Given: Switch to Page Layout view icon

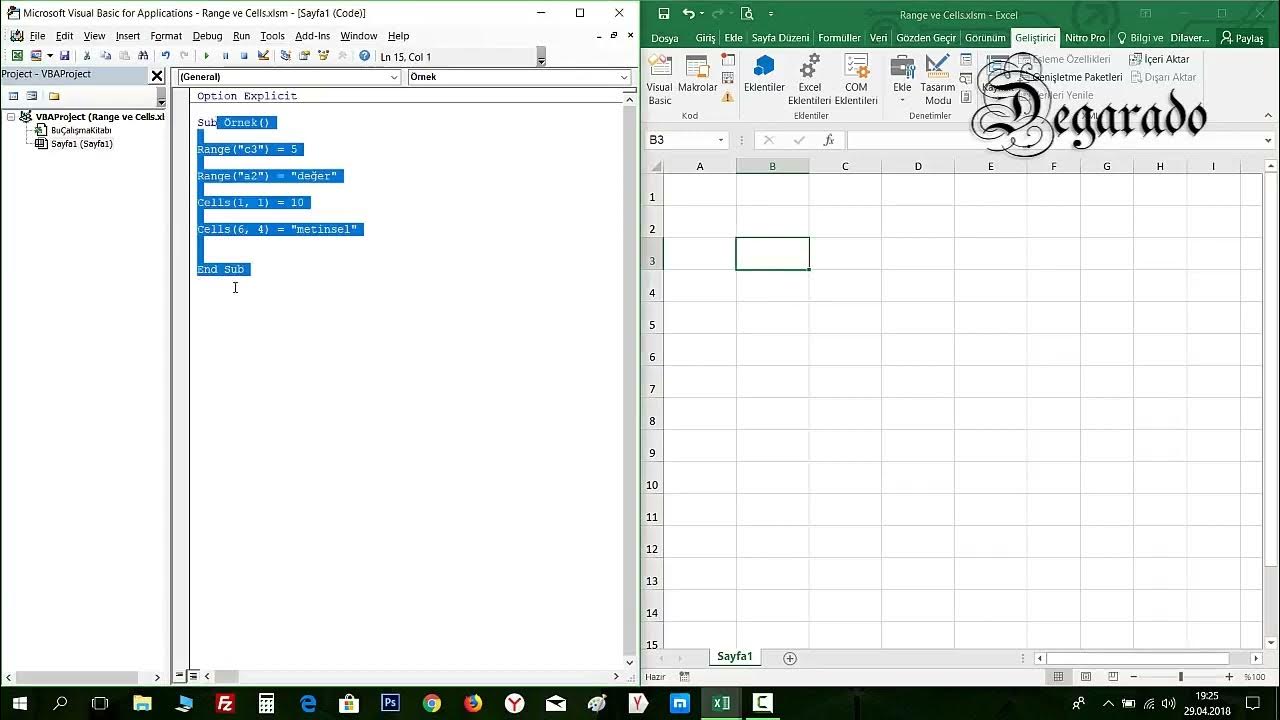Looking at the screenshot, I should [1086, 677].
